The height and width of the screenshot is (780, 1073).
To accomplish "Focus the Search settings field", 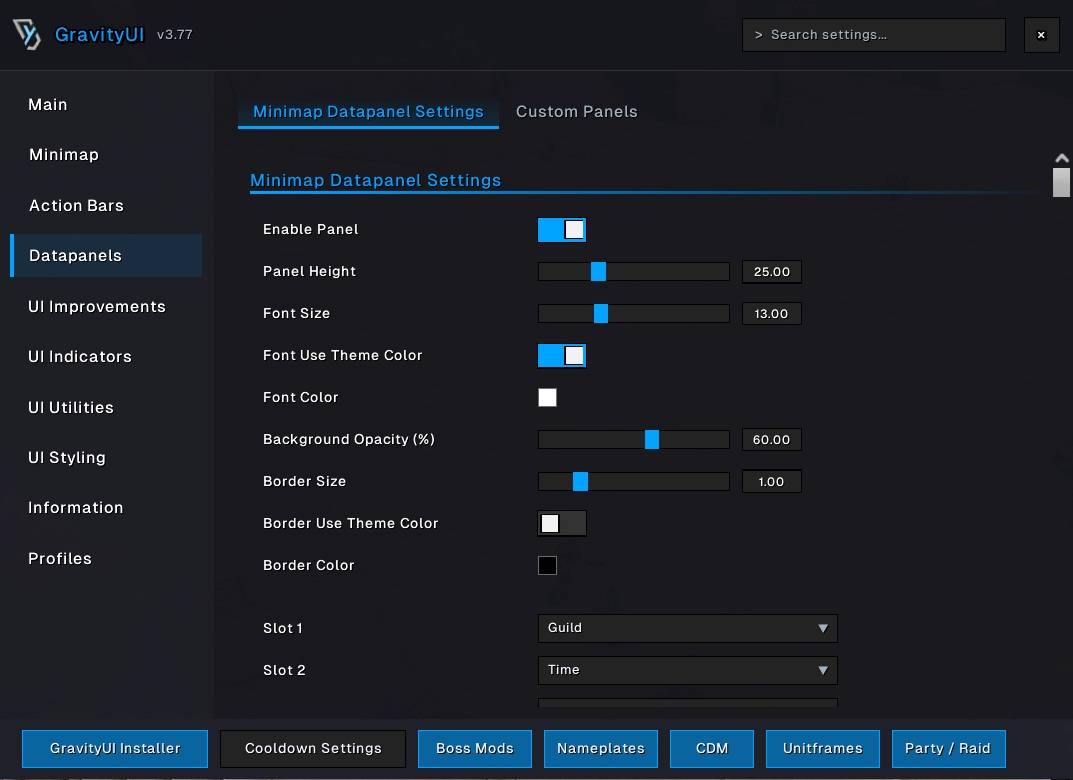I will tap(873, 35).
